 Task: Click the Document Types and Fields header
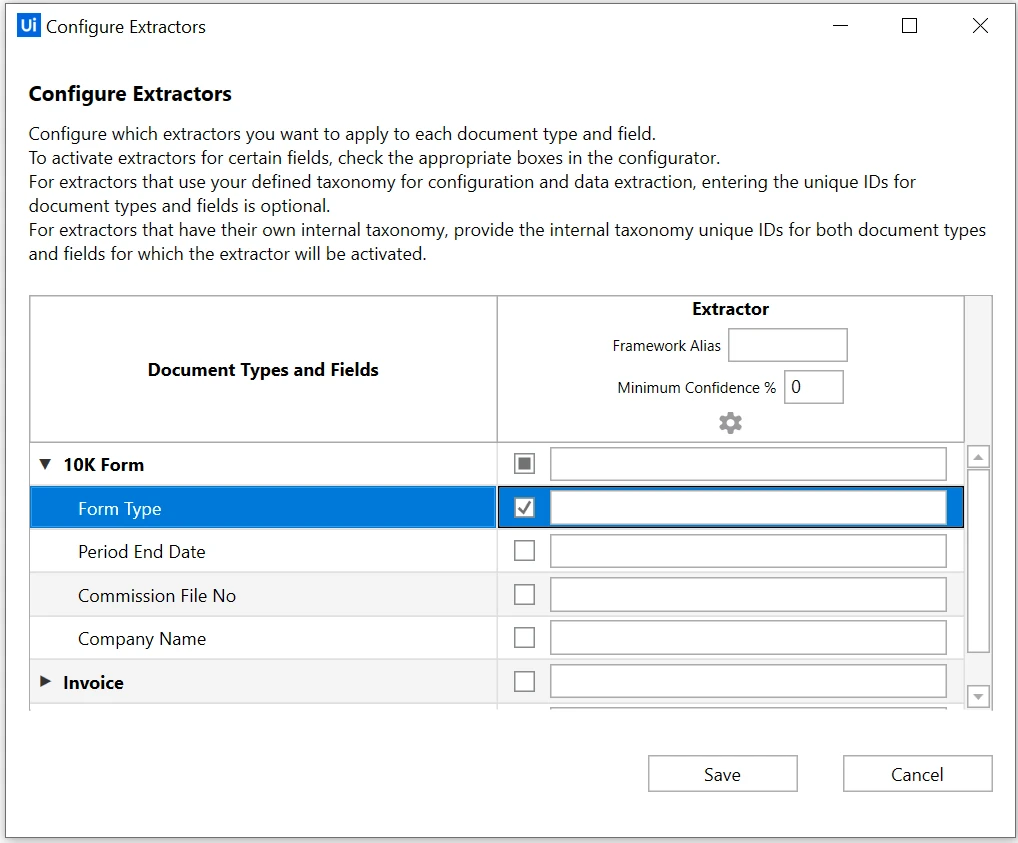point(263,370)
